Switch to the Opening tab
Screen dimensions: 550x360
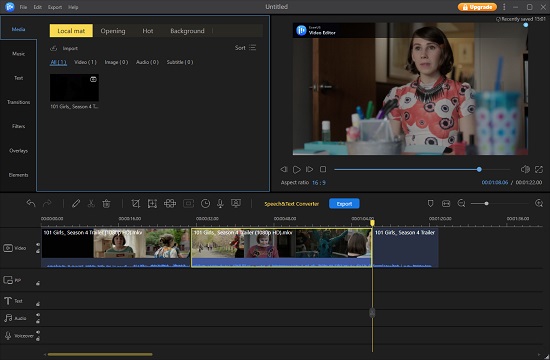coord(113,31)
